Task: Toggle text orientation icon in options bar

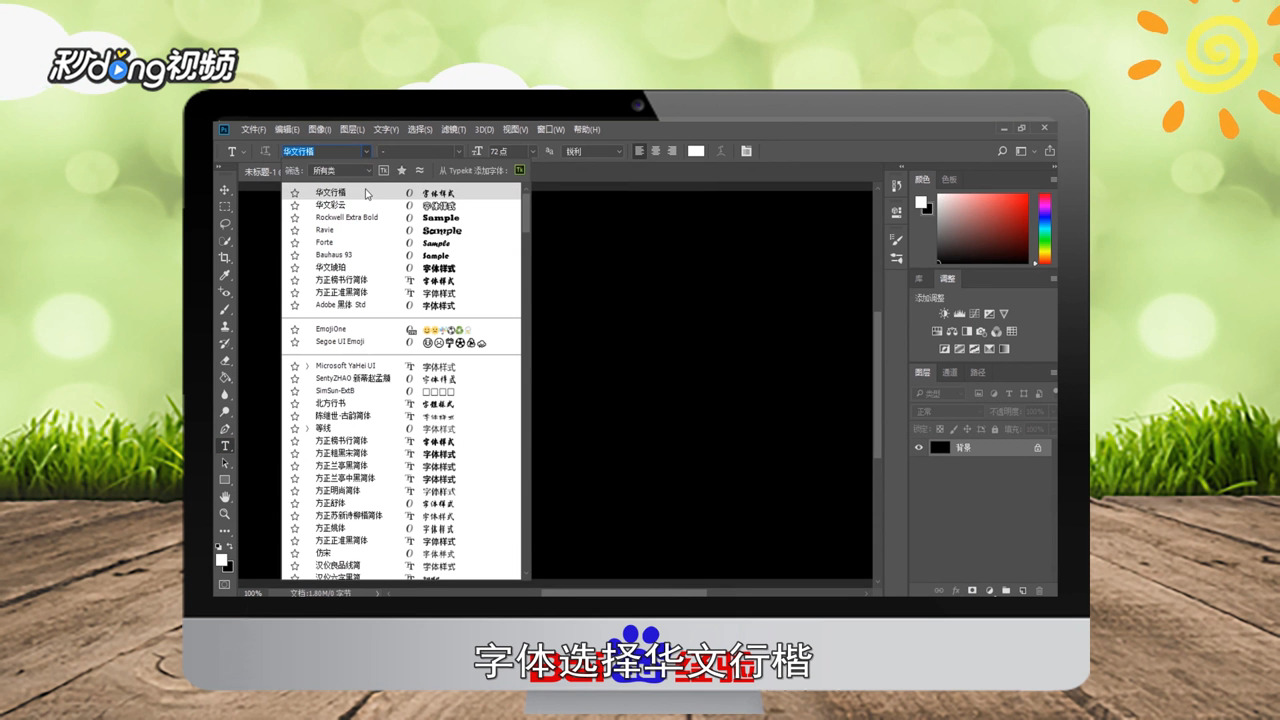Action: click(x=265, y=151)
